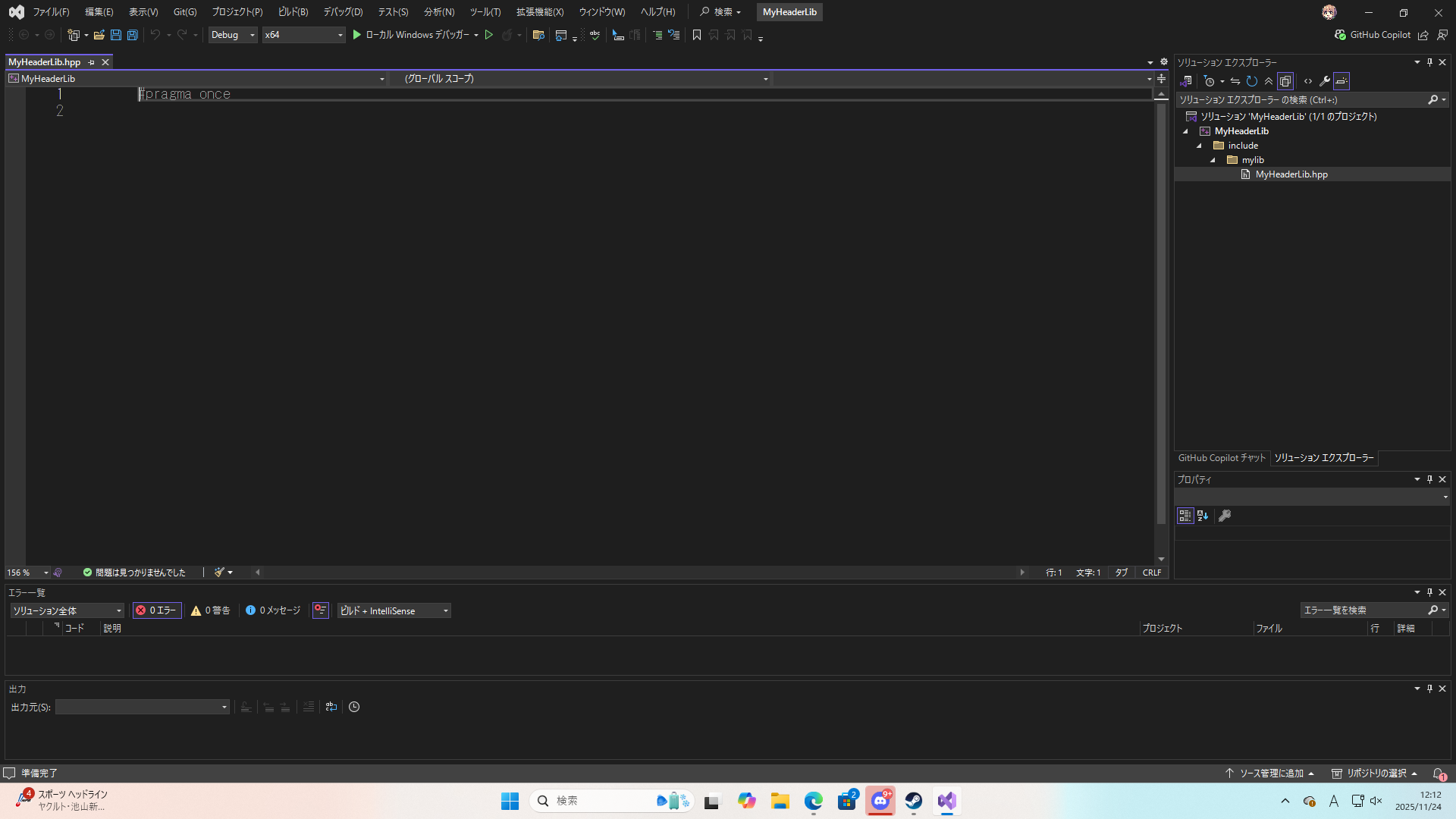Screen dimensions: 1456x819
Task: Click the Save All toolbar icon
Action: pyautogui.click(x=132, y=35)
